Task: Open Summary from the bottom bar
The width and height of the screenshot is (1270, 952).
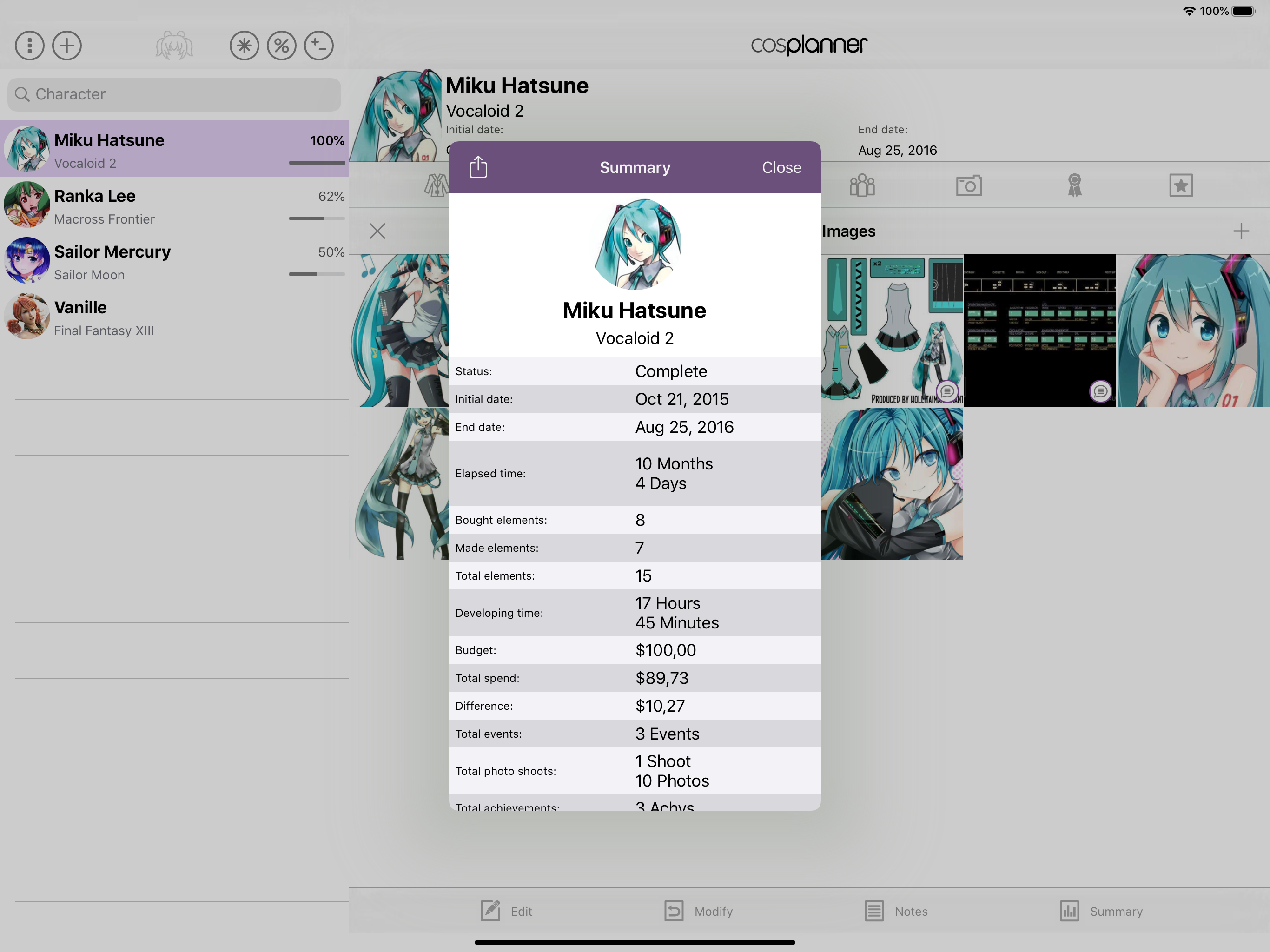Action: click(1101, 911)
